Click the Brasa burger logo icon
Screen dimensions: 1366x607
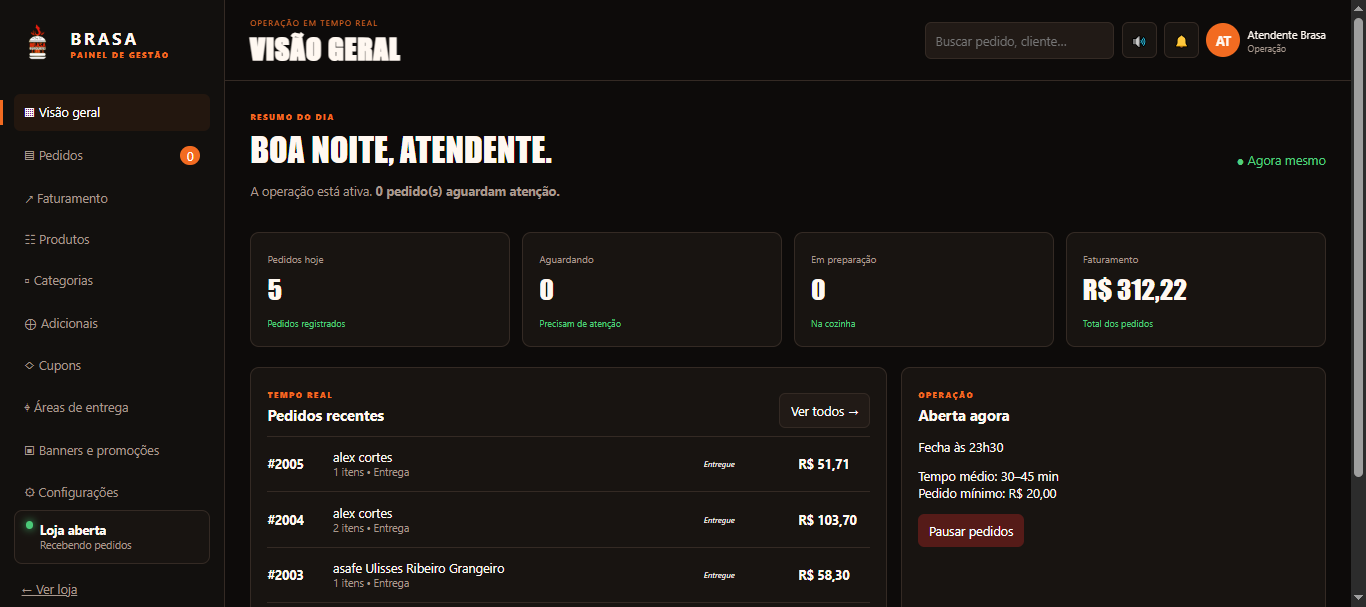coord(37,41)
